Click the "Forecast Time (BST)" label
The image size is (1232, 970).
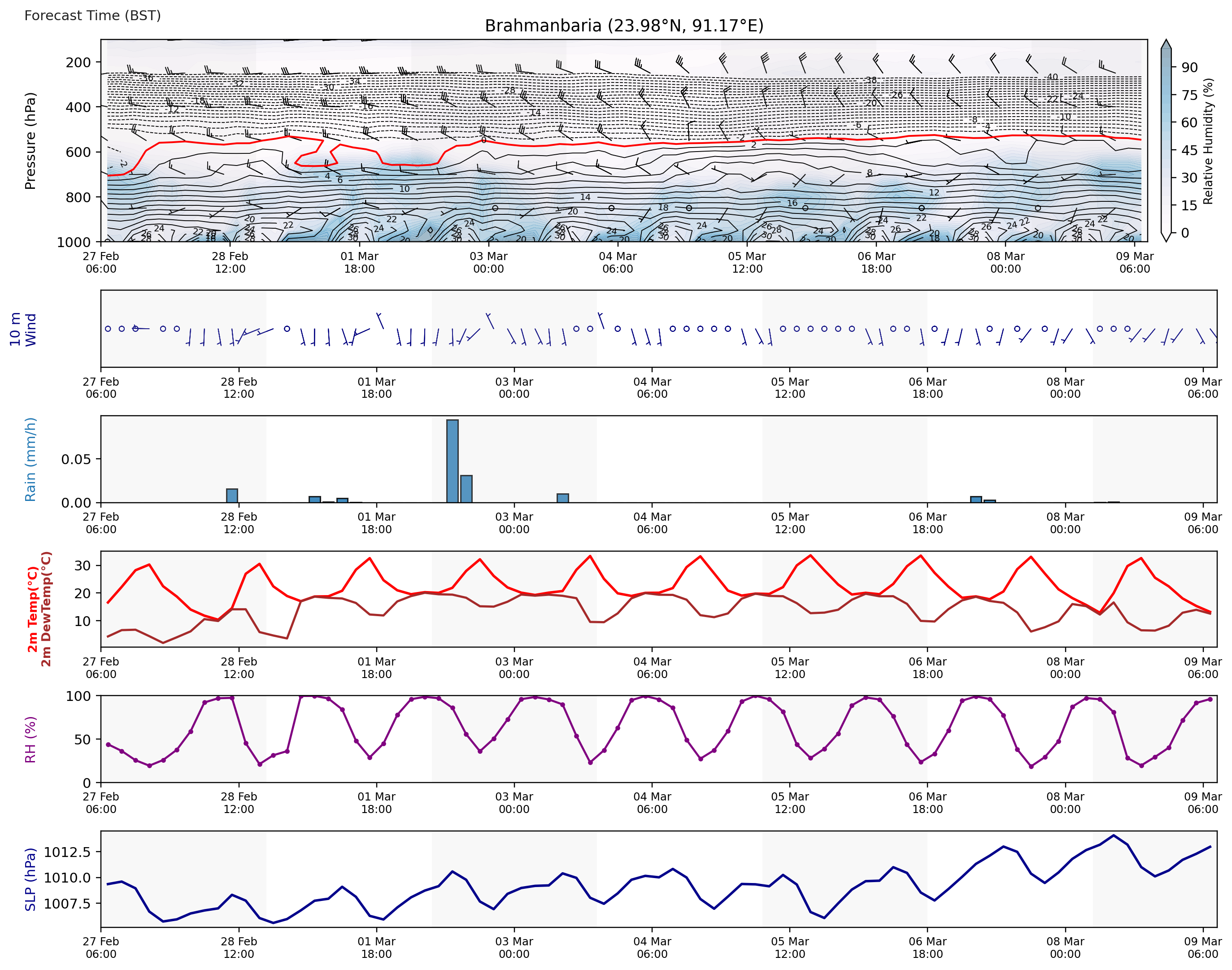(92, 15)
